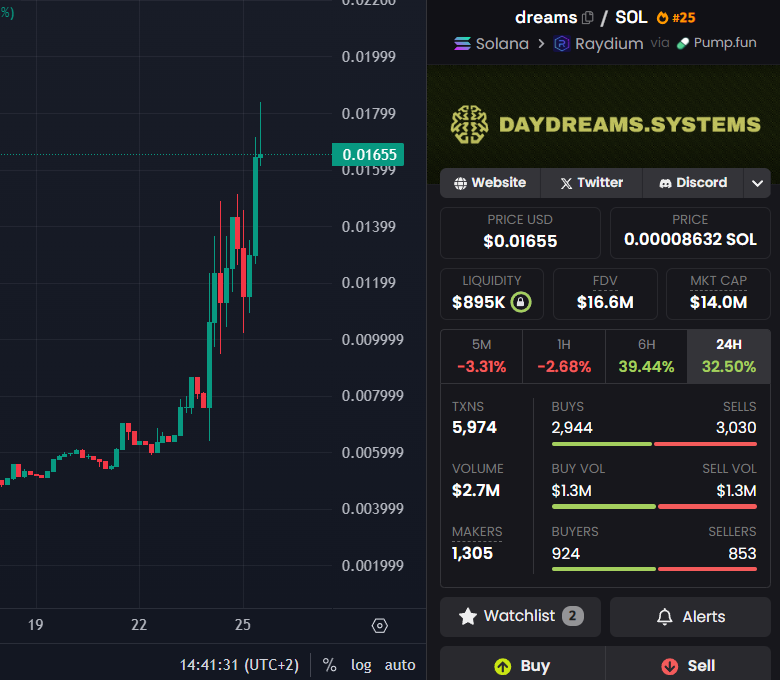The image size is (780, 680).
Task: Open the Twitter link
Action: tap(591, 183)
